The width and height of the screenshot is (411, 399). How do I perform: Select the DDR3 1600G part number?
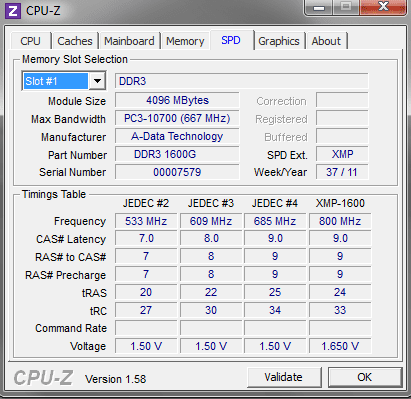click(177, 154)
